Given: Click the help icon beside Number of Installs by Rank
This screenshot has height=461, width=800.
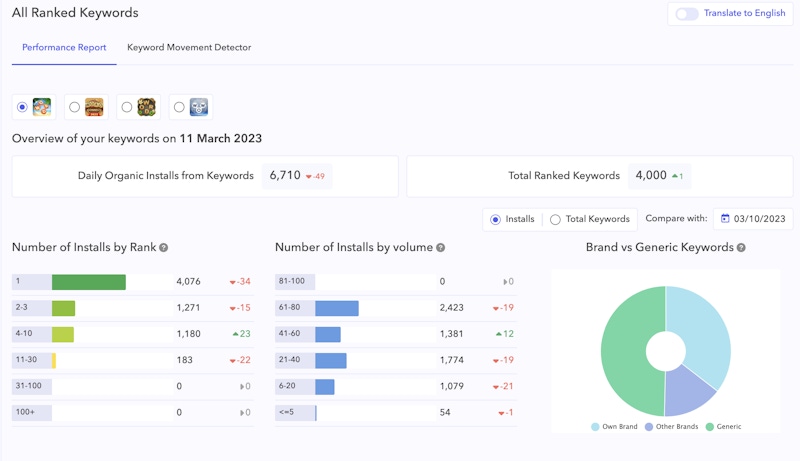Looking at the screenshot, I should [163, 247].
